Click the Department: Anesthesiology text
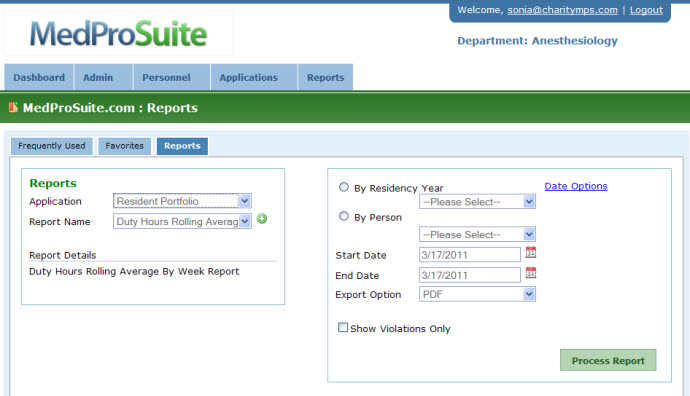The image size is (690, 396). [537, 41]
